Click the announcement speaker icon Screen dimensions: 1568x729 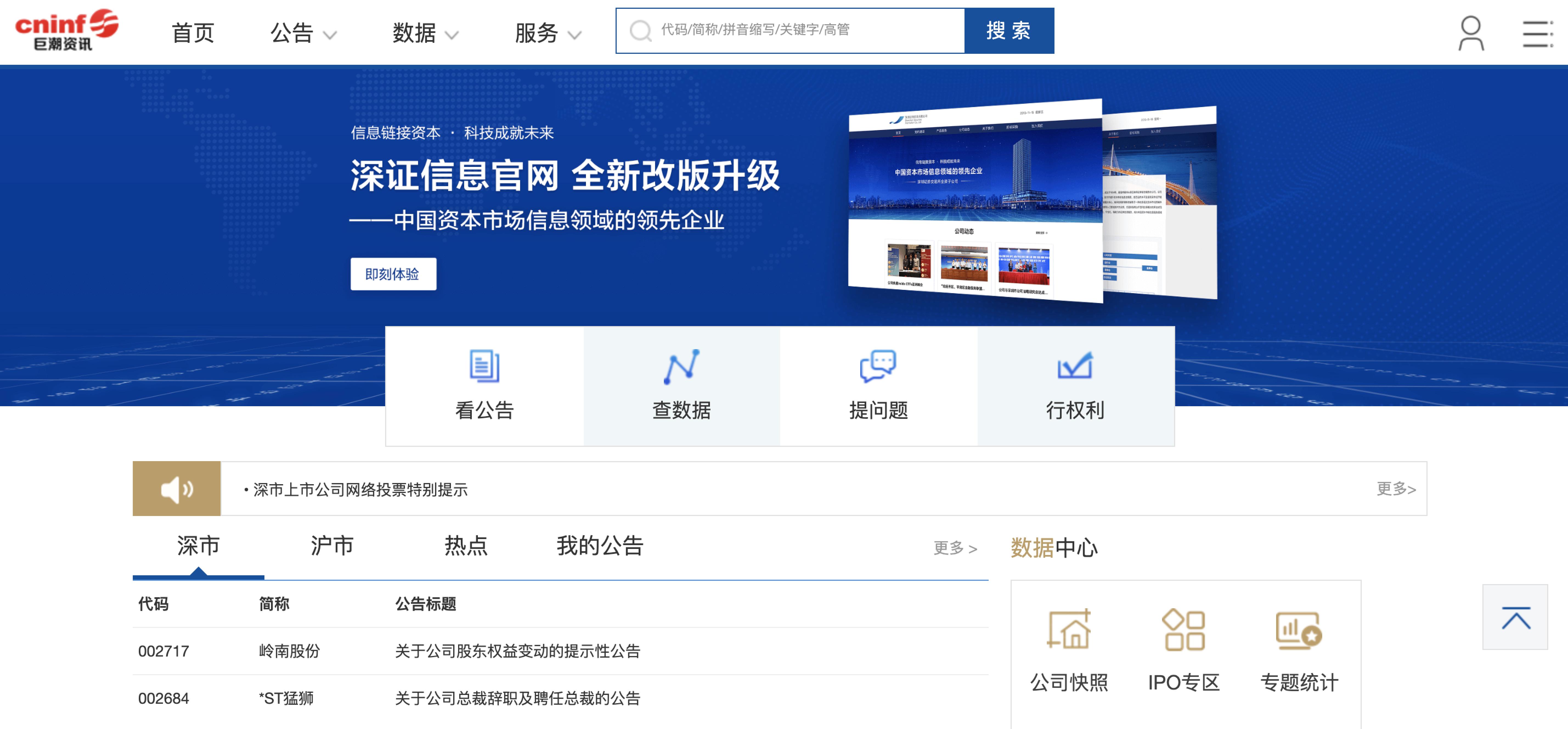pos(176,489)
